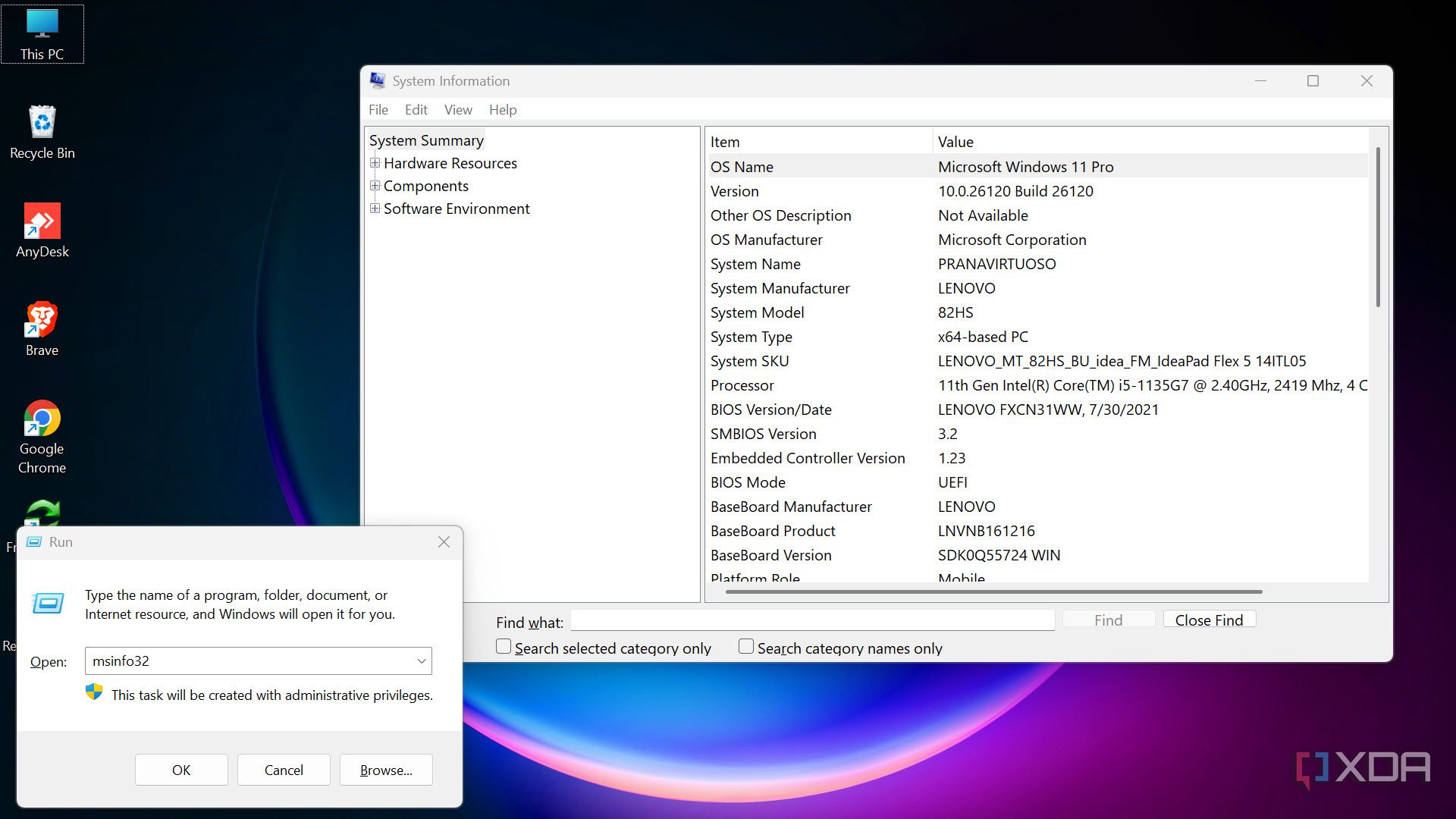The image size is (1456, 819).
Task: Open the View menu
Action: coord(457,110)
